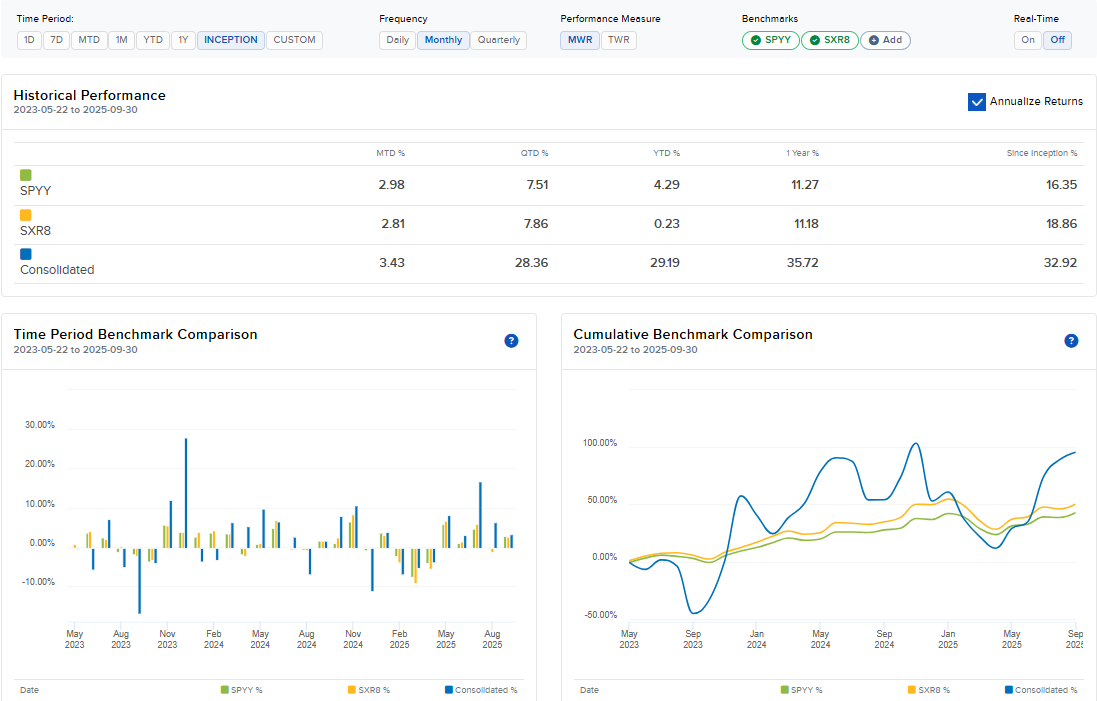Click the green SPYY color swatch in table
This screenshot has height=701, width=1097.
point(26,175)
